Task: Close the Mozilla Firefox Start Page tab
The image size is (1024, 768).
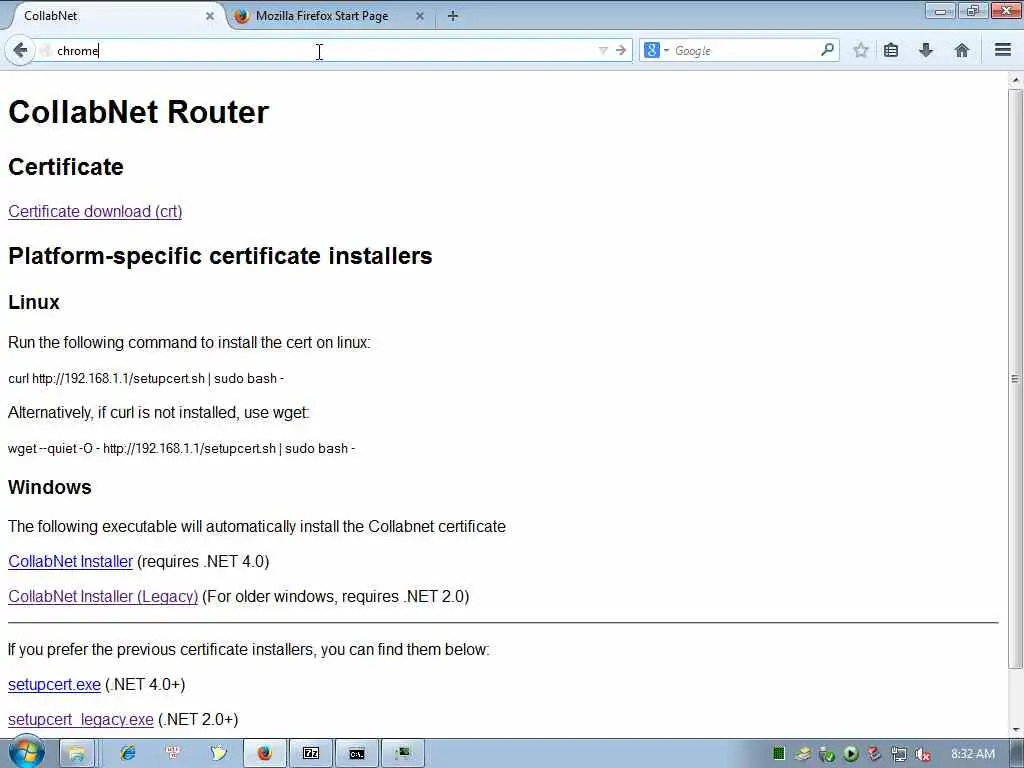Action: pos(420,16)
